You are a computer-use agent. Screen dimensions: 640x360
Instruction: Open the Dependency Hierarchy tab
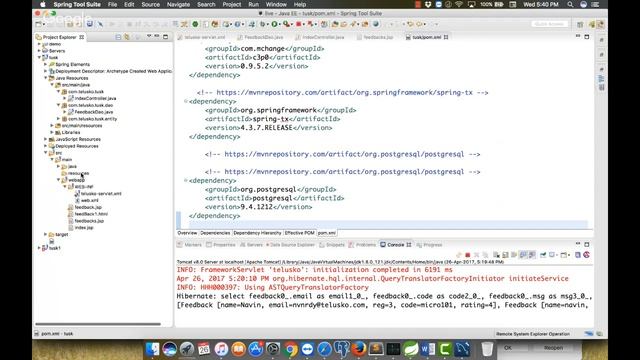click(x=257, y=233)
